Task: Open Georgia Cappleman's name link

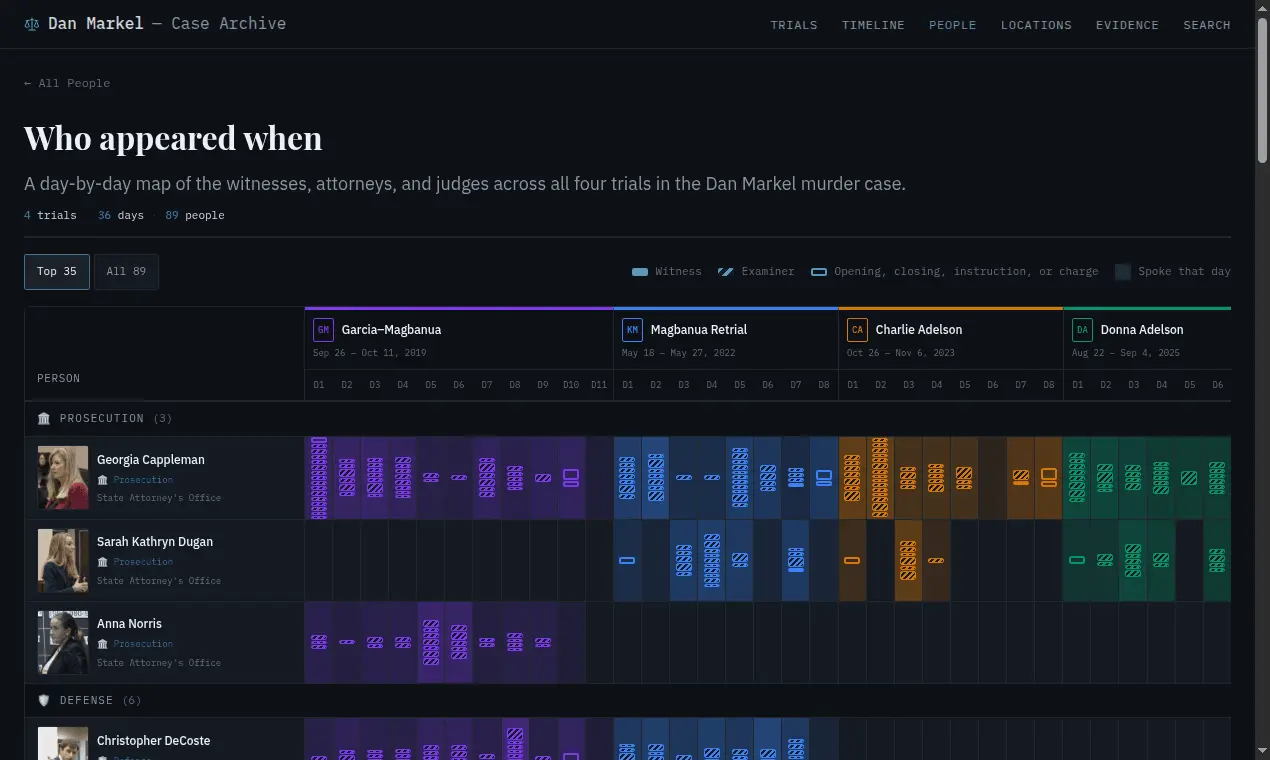Action: coord(151,460)
